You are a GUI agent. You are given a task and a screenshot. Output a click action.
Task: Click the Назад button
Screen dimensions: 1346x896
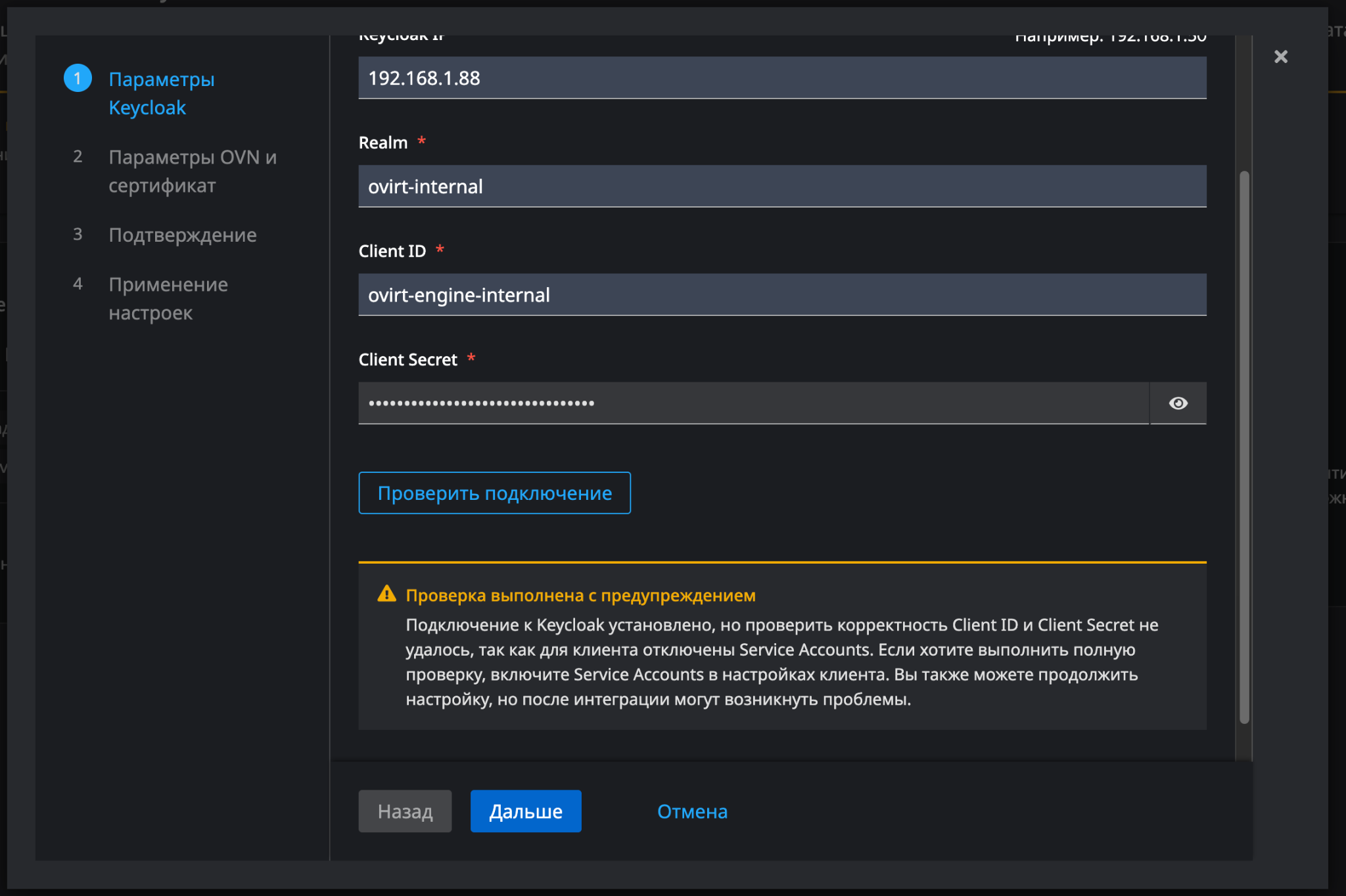point(405,811)
